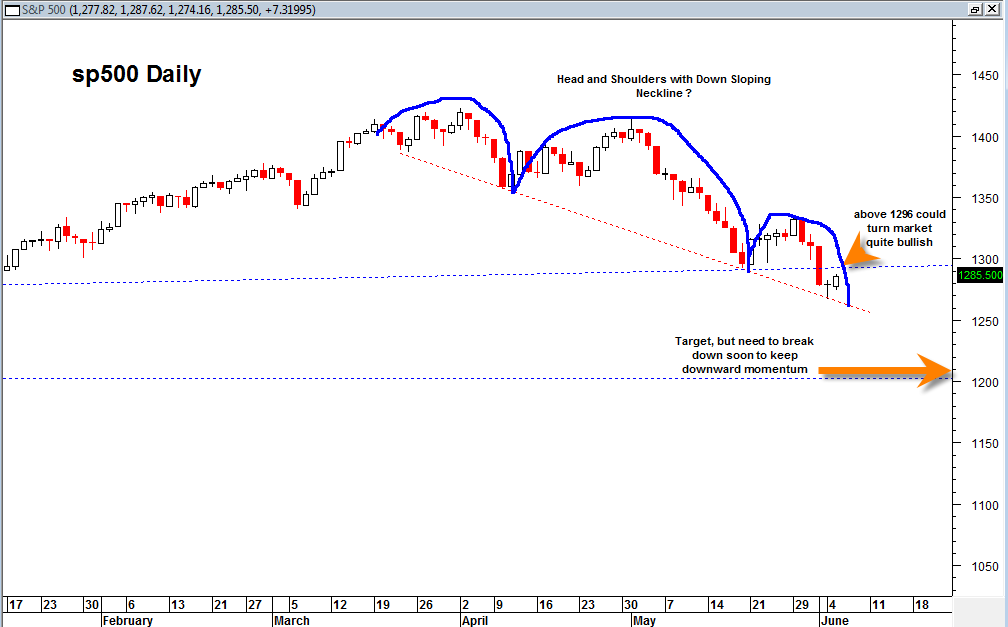Image resolution: width=1008 pixels, height=627 pixels.
Task: Click the 1350 price axis label
Action: [985, 199]
